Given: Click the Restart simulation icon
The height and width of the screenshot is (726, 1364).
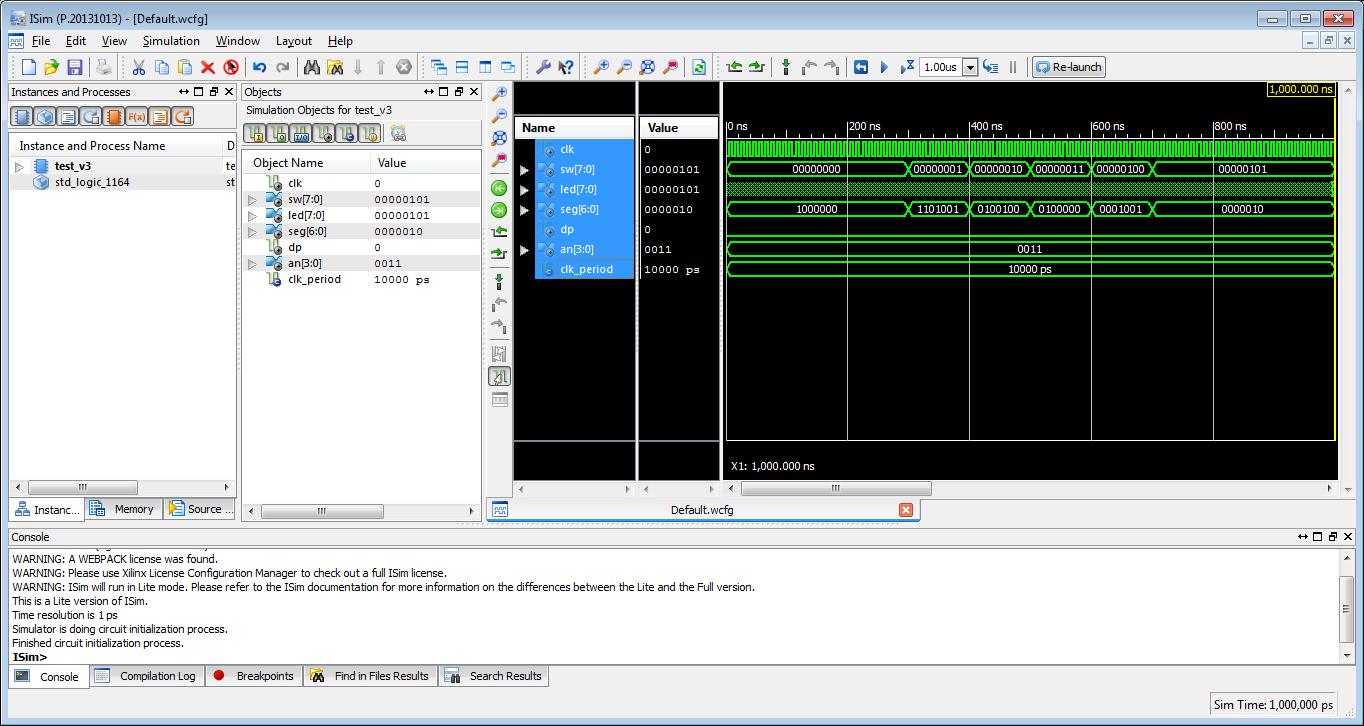Looking at the screenshot, I should 860,67.
